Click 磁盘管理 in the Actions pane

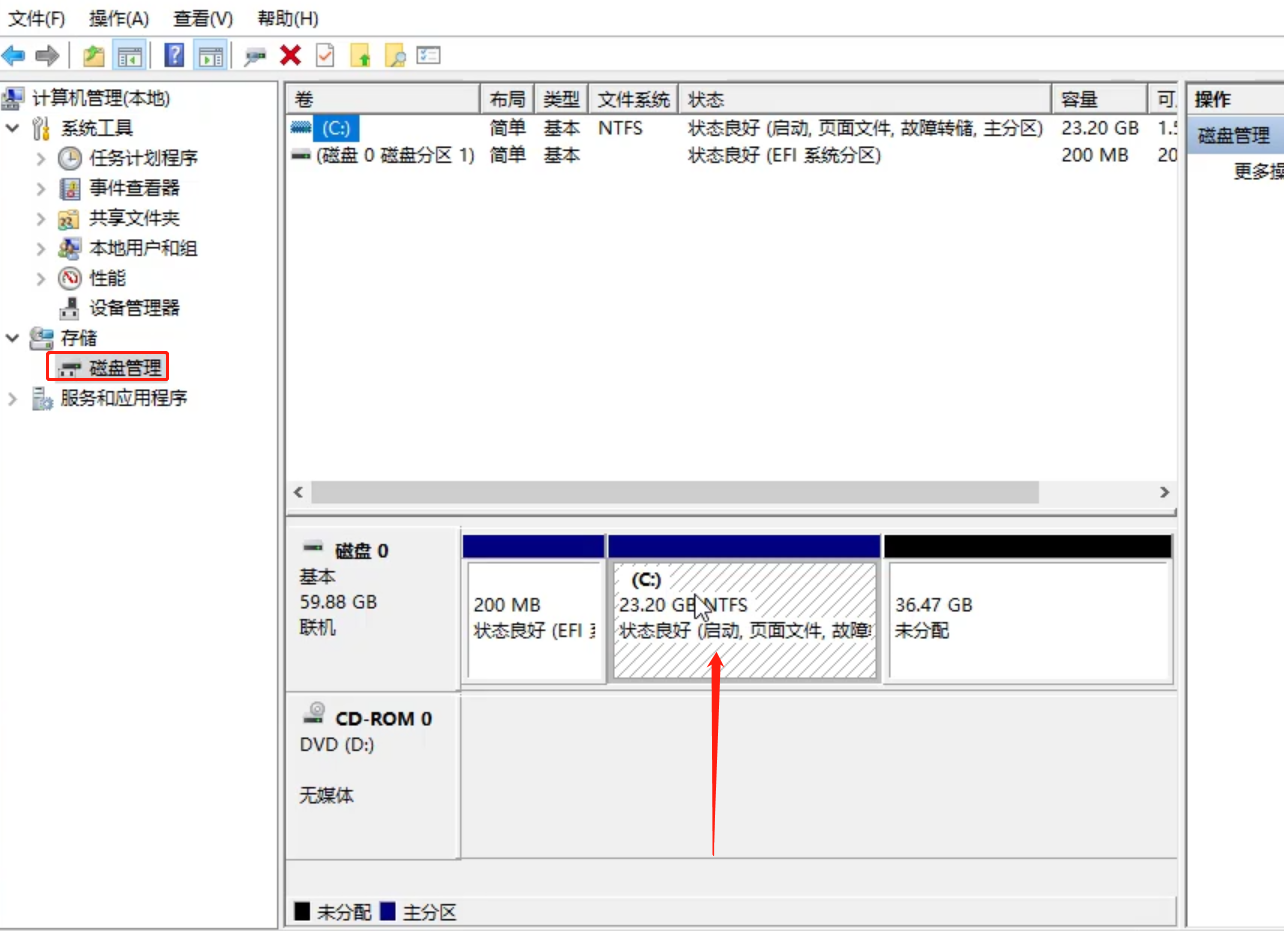pos(1236,136)
